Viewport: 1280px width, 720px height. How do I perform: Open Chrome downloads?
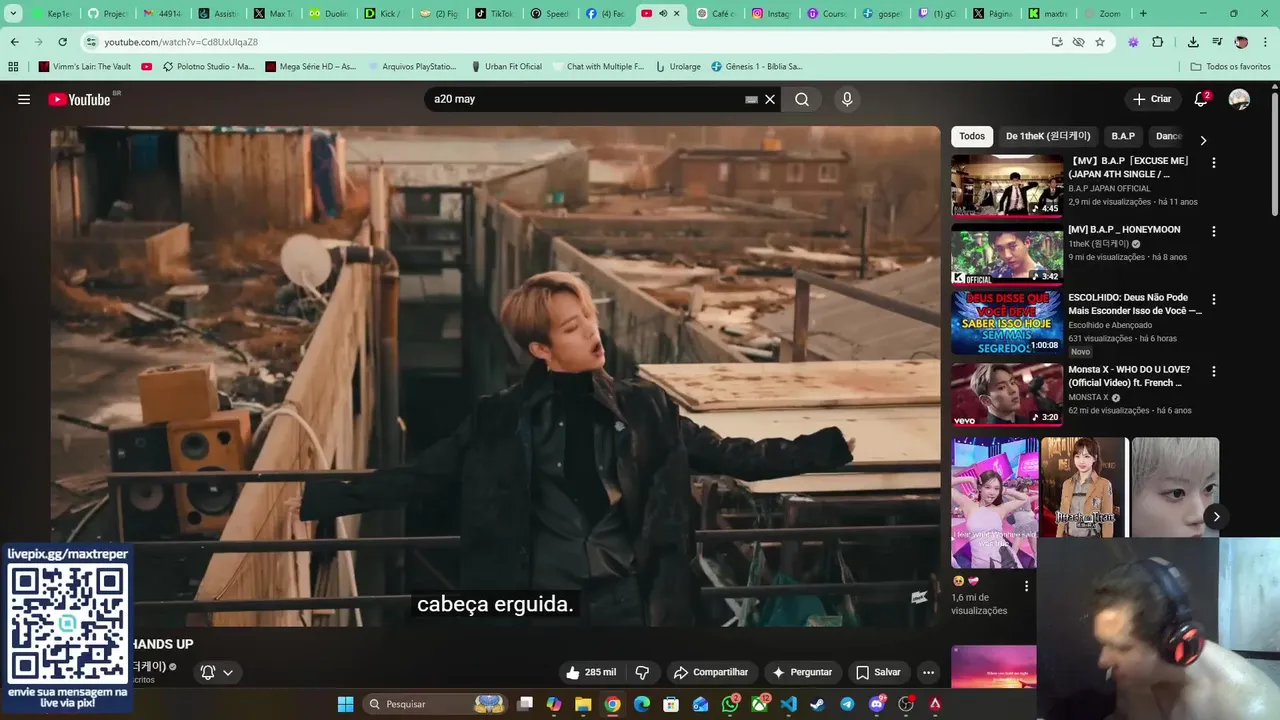1193,42
